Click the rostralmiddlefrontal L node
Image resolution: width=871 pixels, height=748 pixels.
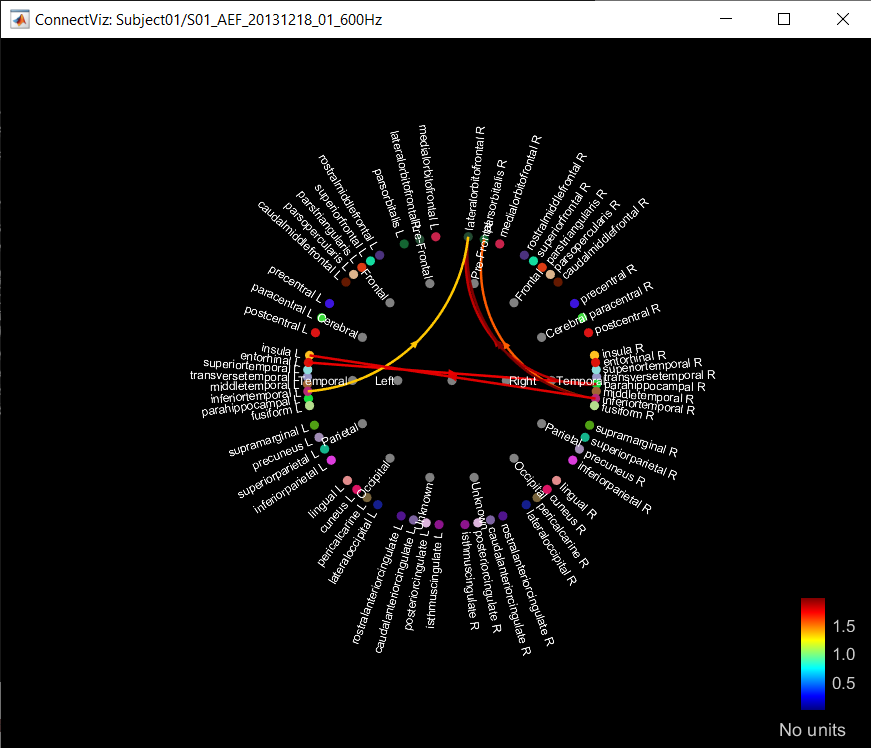point(380,255)
